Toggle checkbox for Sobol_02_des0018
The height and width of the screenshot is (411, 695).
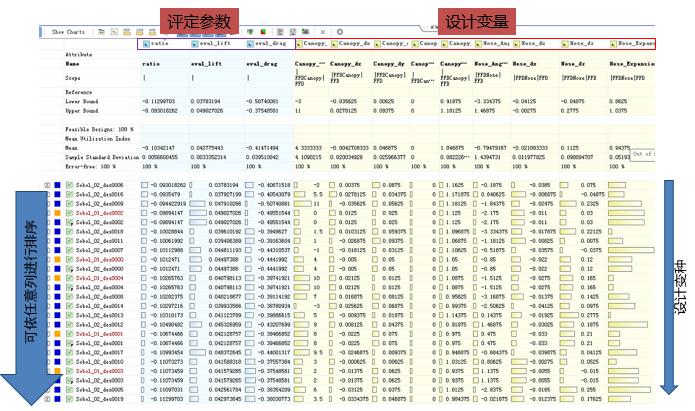pyautogui.click(x=70, y=231)
